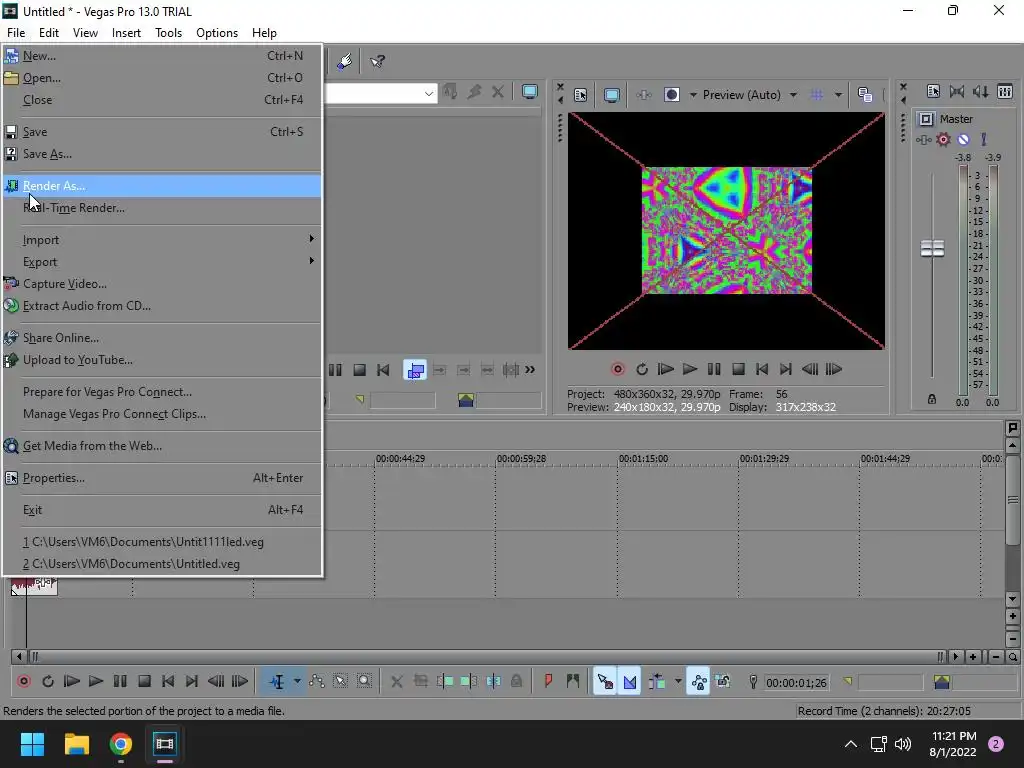Image resolution: width=1024 pixels, height=768 pixels.
Task: Select Upload to YouTube... entry
Action: tap(161, 360)
